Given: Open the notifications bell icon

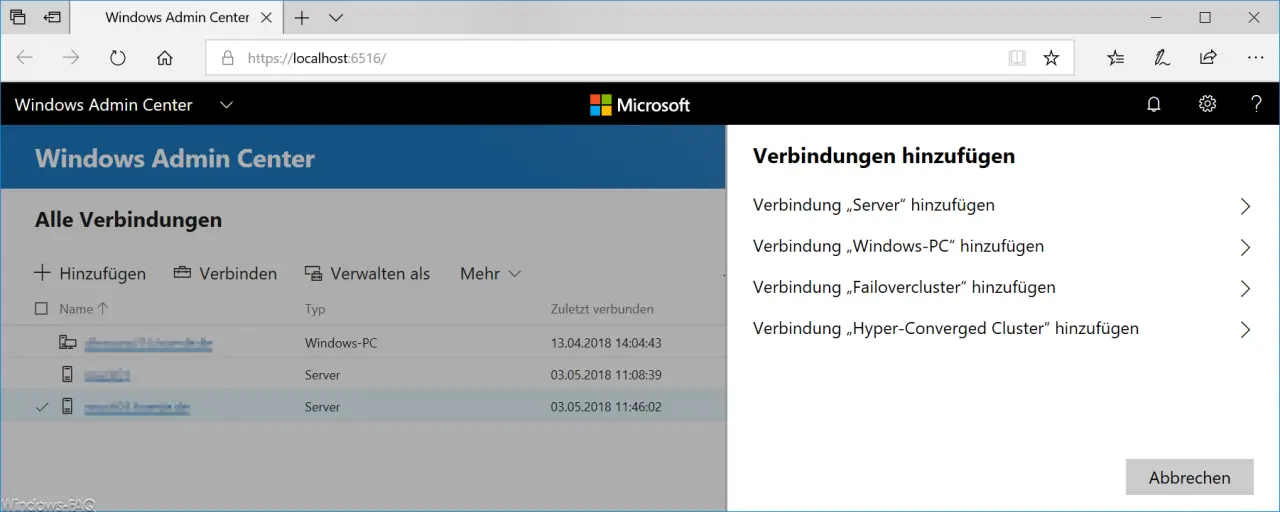Looking at the screenshot, I should pos(1153,104).
